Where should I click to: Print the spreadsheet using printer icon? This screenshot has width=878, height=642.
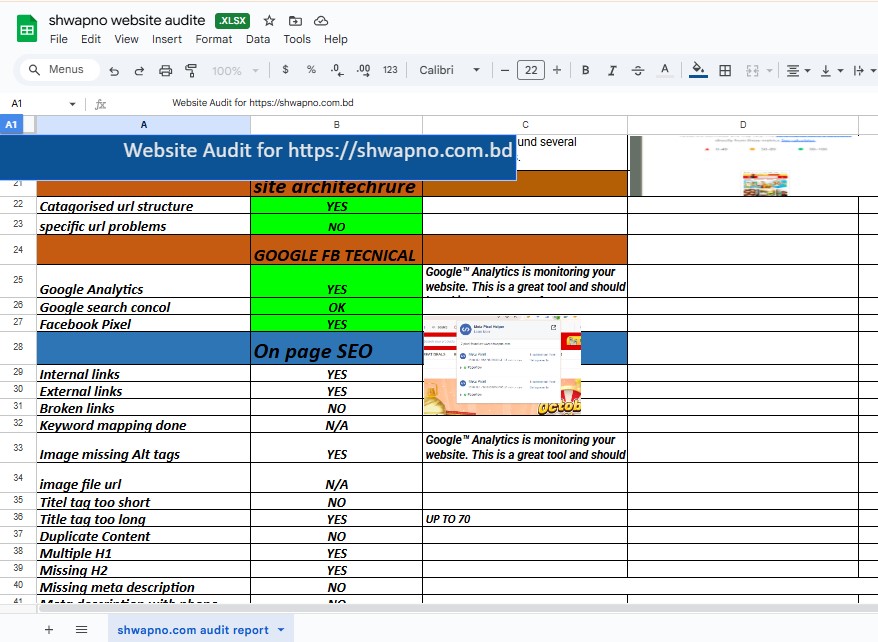point(166,71)
